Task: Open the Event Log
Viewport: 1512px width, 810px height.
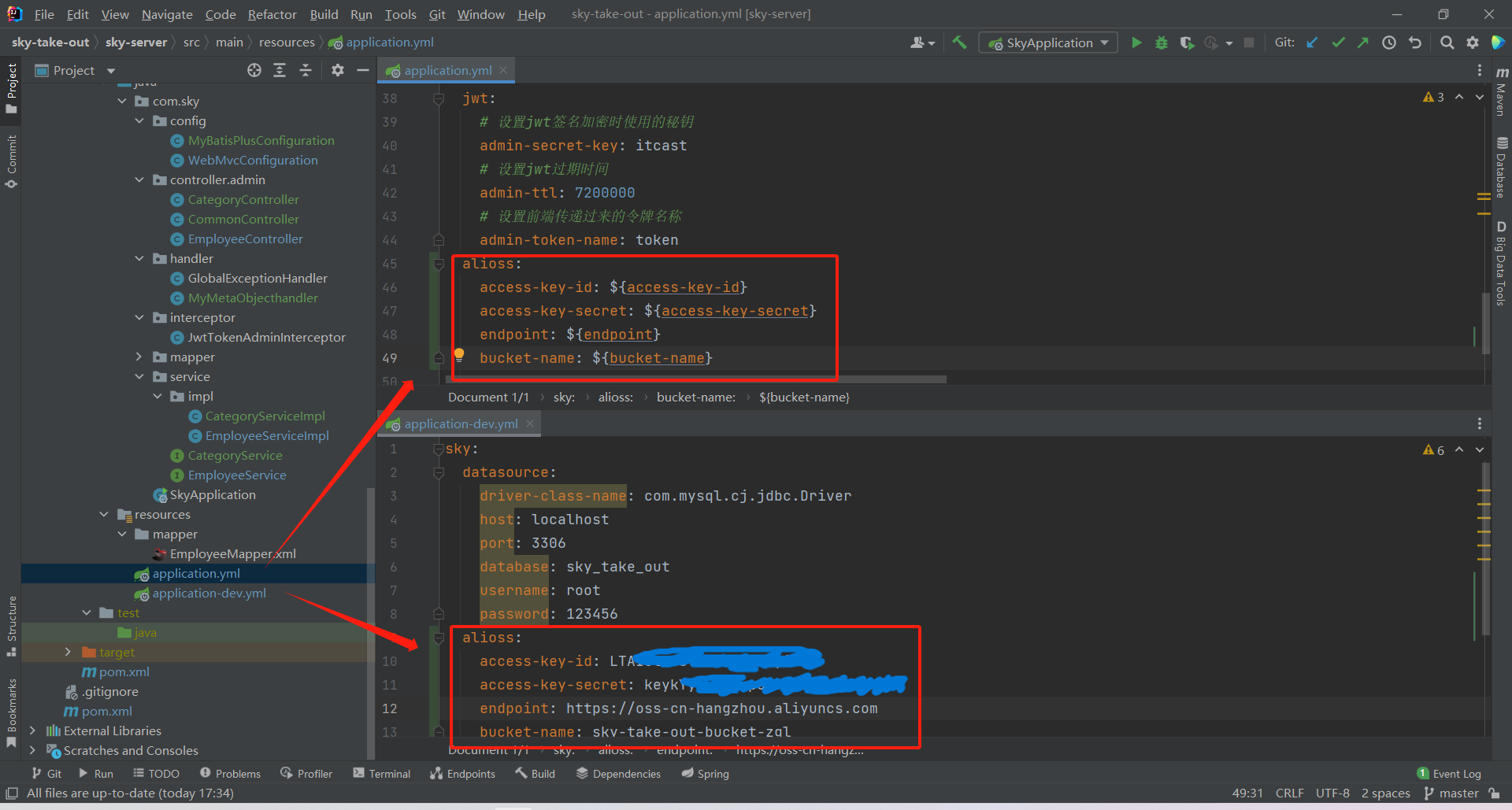Action: 1449,774
